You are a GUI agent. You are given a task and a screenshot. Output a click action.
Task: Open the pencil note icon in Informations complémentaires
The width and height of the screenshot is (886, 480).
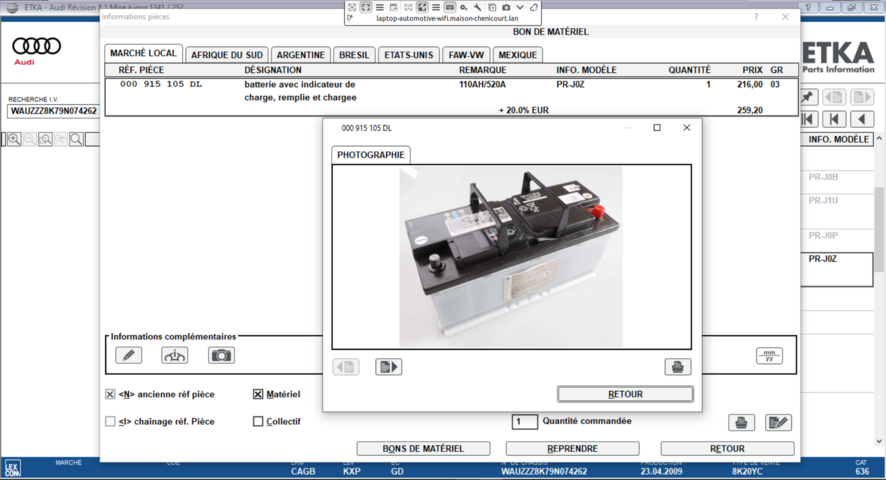(129, 355)
